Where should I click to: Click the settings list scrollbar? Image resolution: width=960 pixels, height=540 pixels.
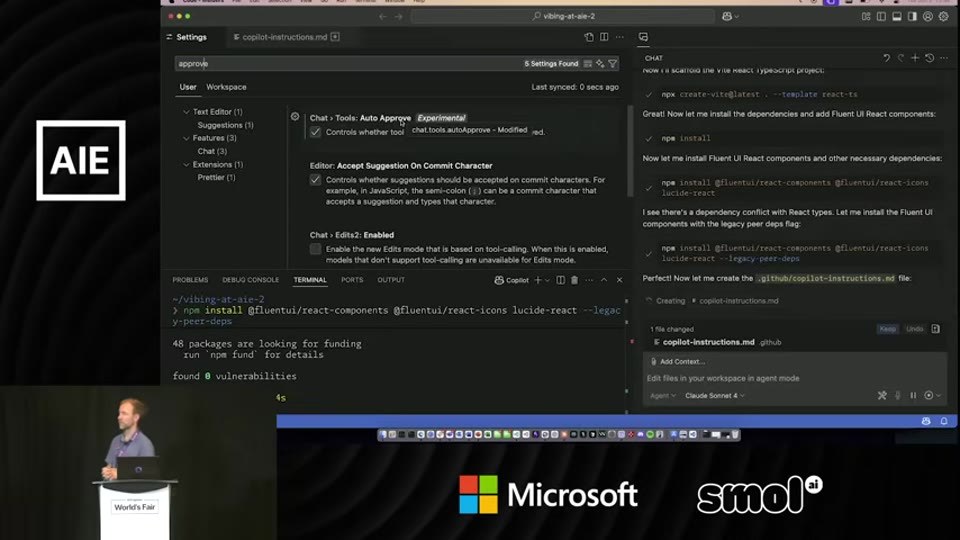[630, 151]
